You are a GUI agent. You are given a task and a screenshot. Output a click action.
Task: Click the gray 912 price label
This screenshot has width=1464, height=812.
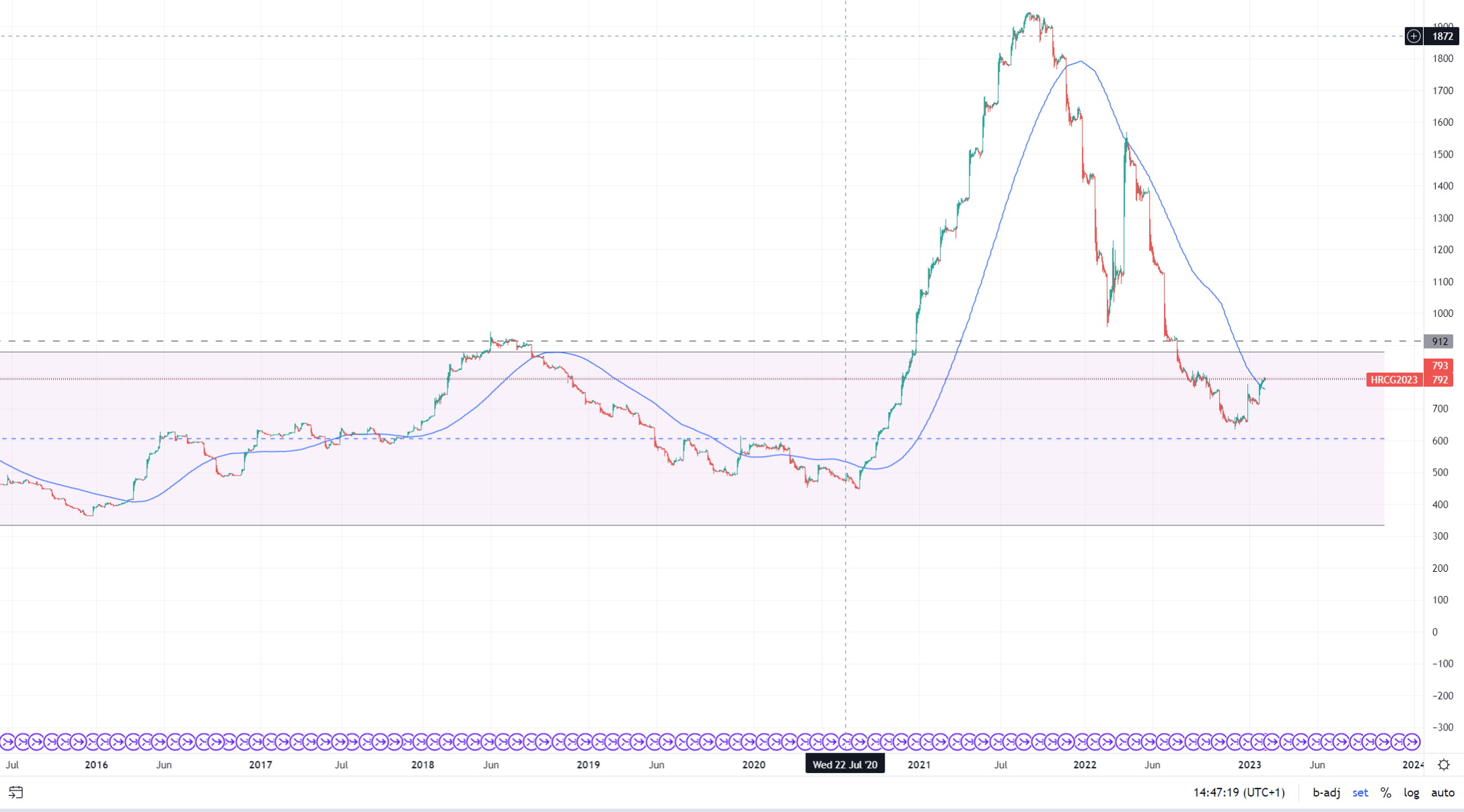click(1440, 342)
